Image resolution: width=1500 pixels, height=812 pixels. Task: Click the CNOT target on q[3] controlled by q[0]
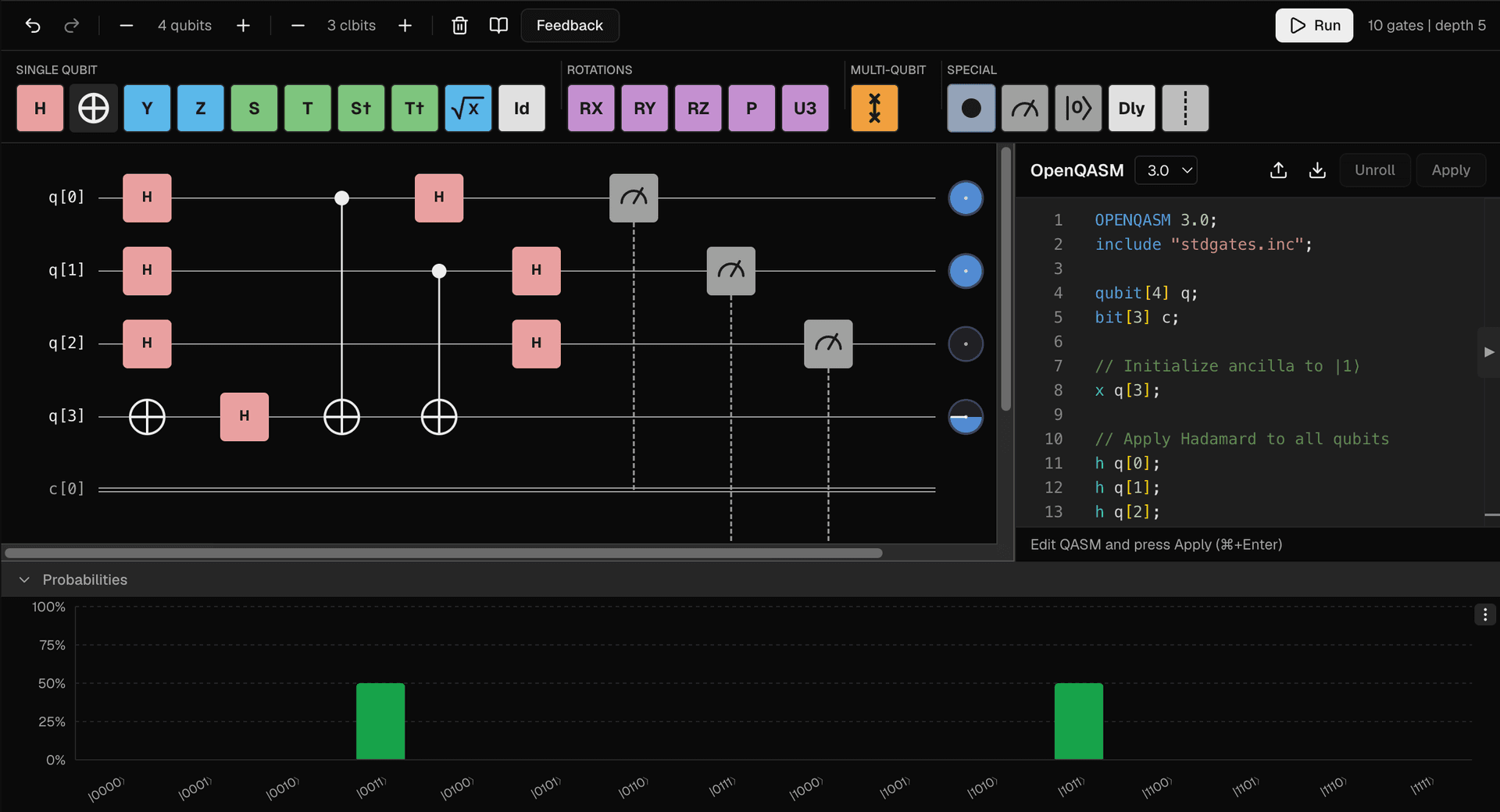[x=341, y=417]
